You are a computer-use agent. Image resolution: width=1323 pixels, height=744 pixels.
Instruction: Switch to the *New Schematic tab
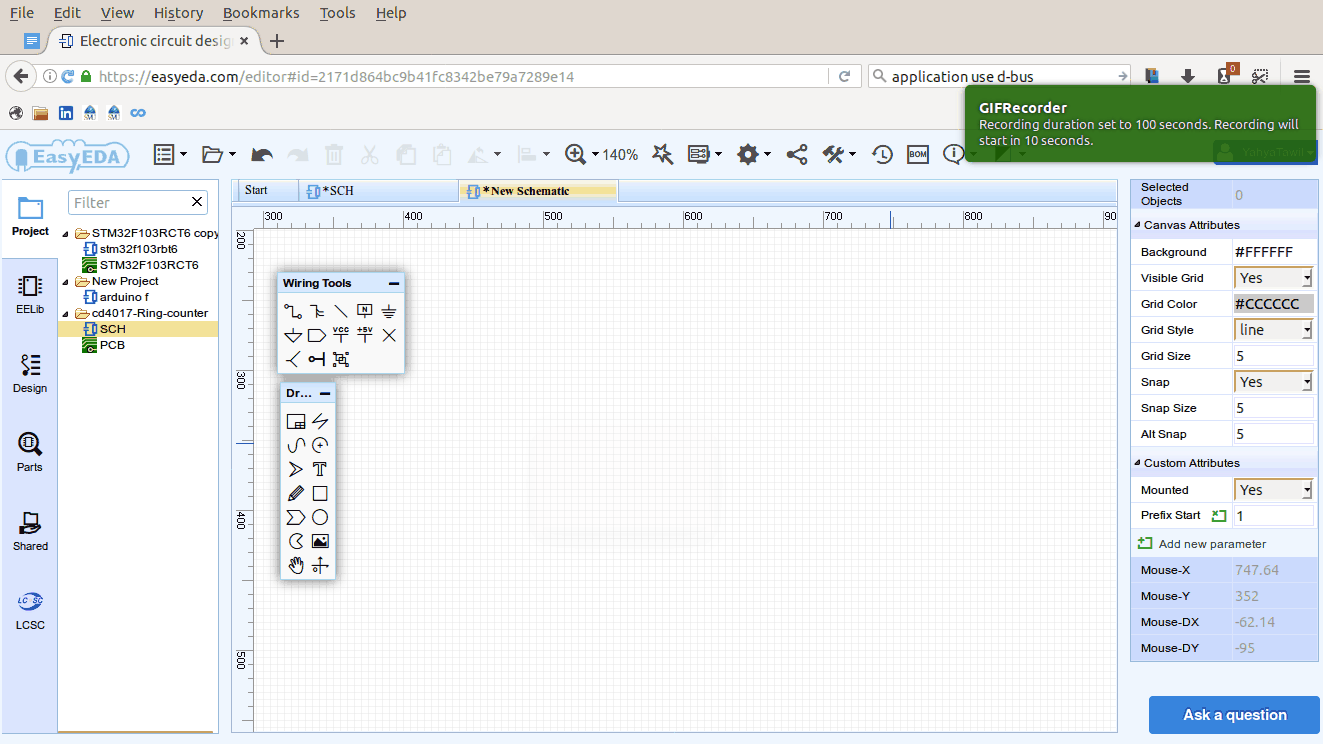click(538, 189)
